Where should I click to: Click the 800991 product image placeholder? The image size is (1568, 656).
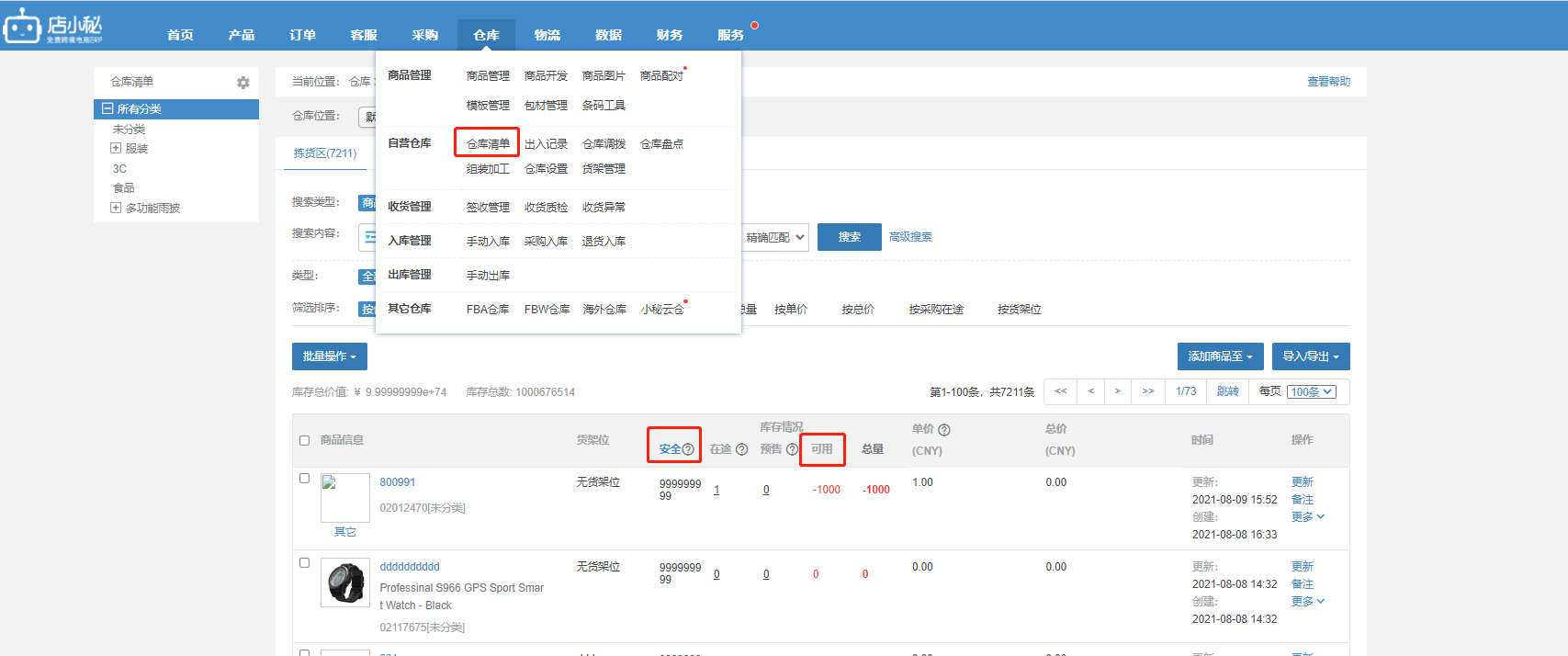coord(345,498)
